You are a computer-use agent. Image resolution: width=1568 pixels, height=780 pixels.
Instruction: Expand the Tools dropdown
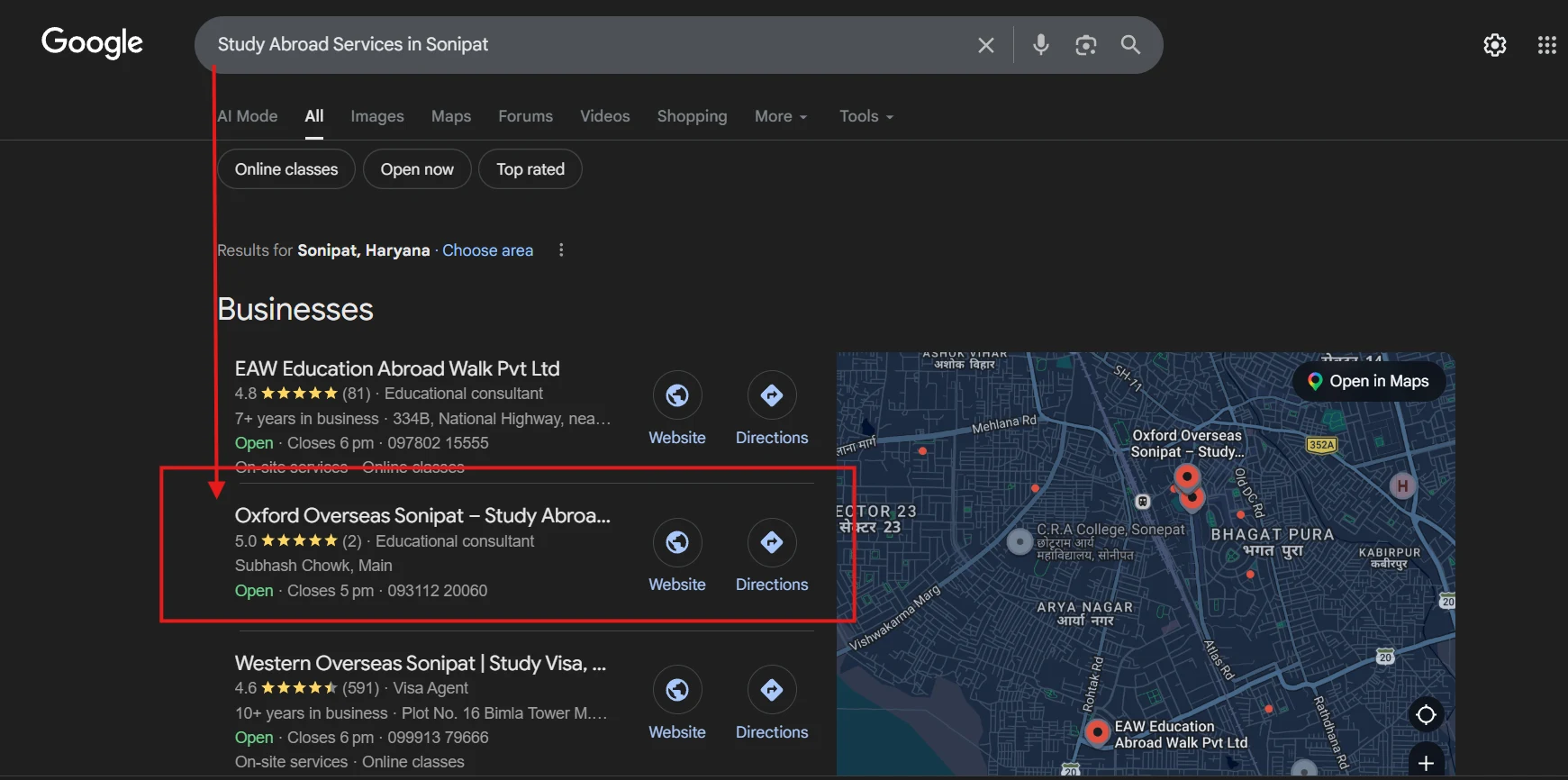866,116
